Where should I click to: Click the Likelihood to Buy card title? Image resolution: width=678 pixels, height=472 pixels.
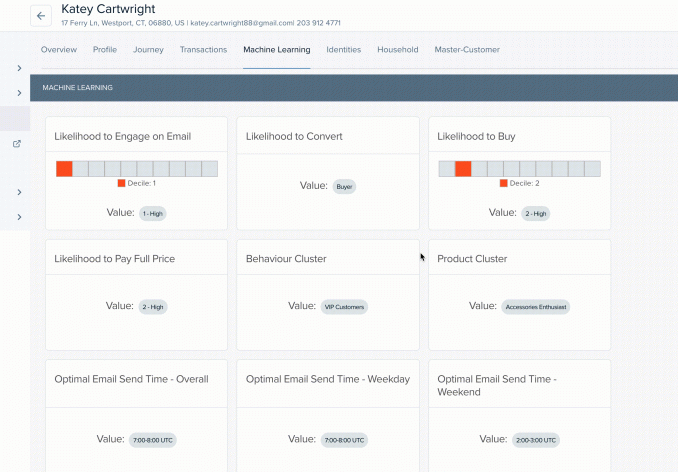[x=476, y=137]
